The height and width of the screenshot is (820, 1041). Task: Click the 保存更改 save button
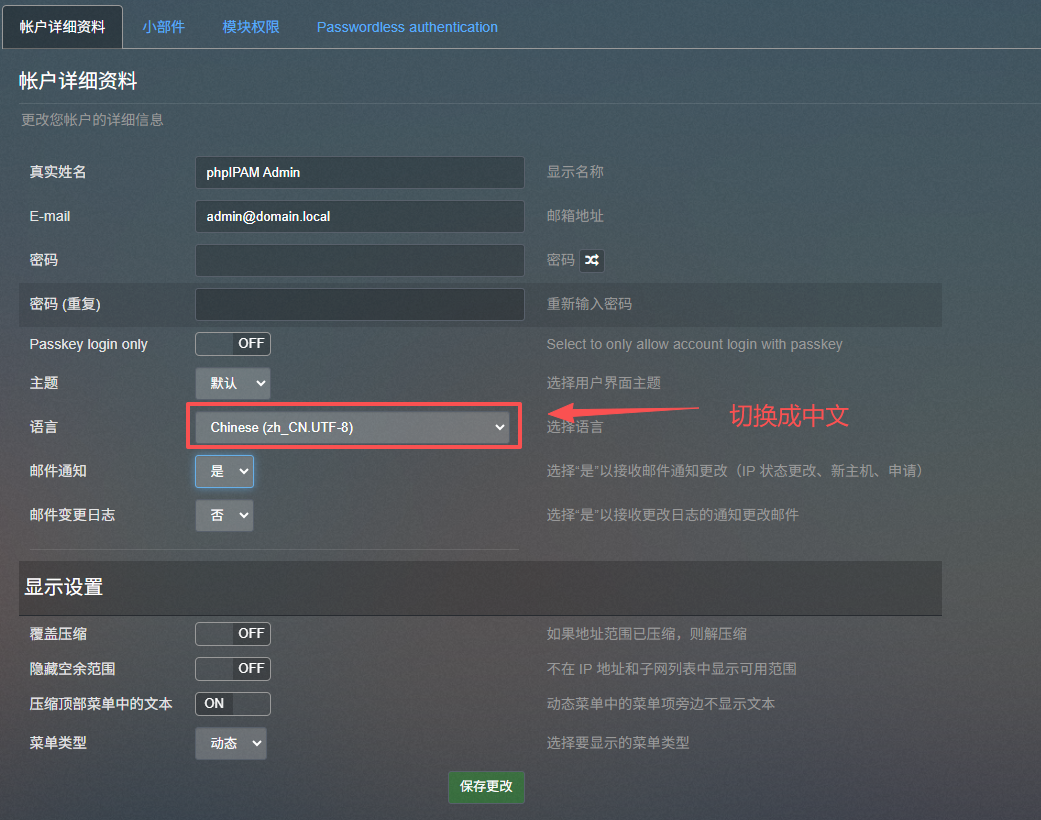486,787
